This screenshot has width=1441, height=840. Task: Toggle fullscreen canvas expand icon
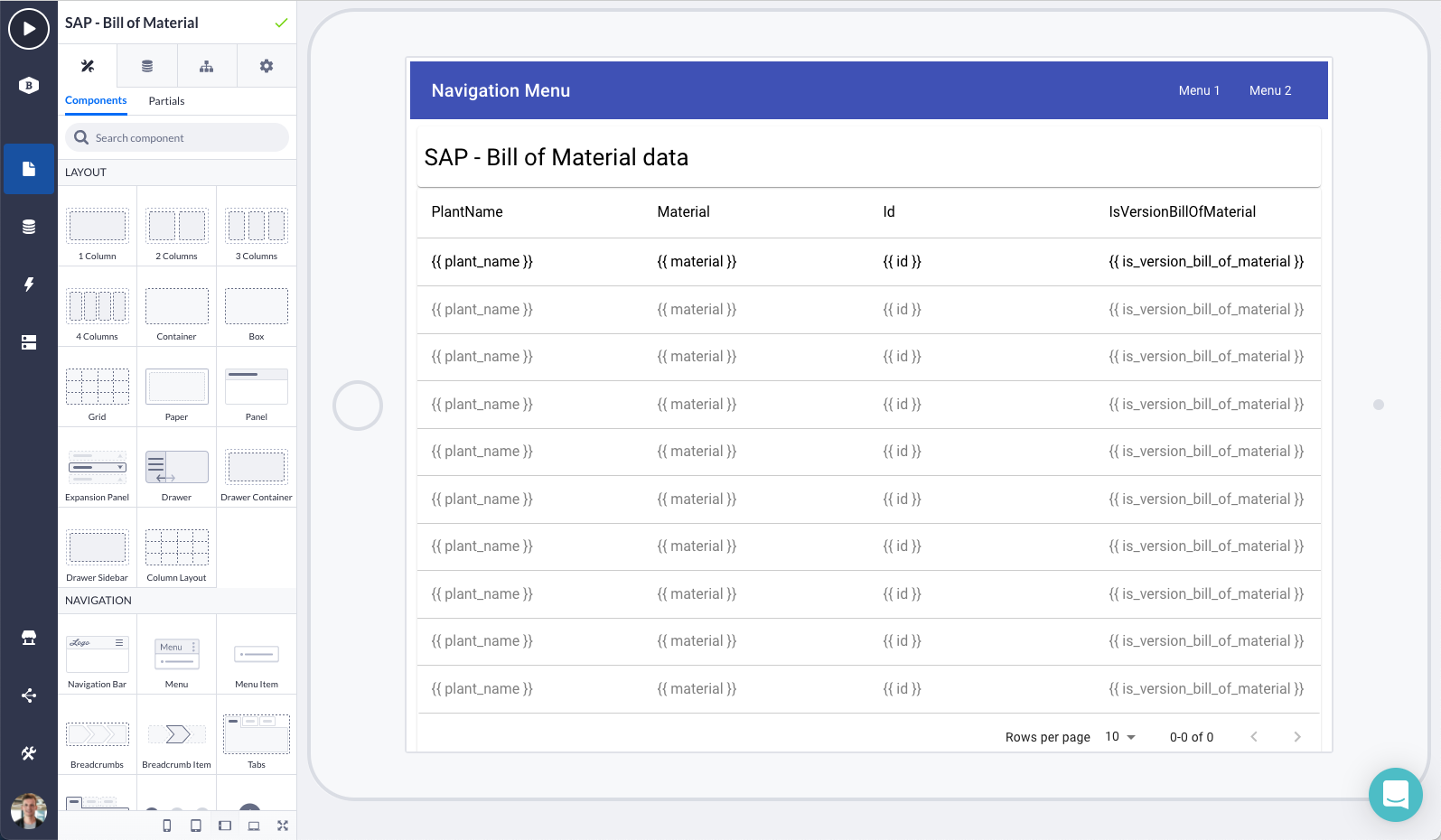click(x=283, y=826)
